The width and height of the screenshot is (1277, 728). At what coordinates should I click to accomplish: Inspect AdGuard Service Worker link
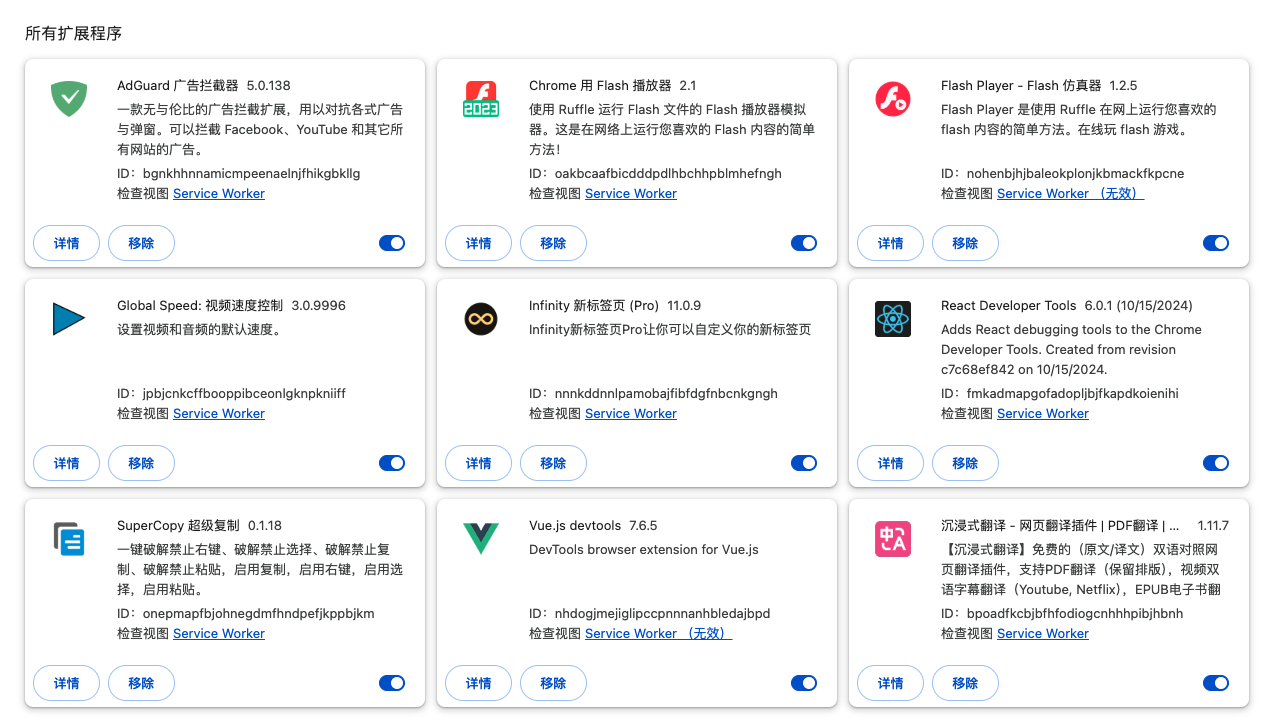219,193
